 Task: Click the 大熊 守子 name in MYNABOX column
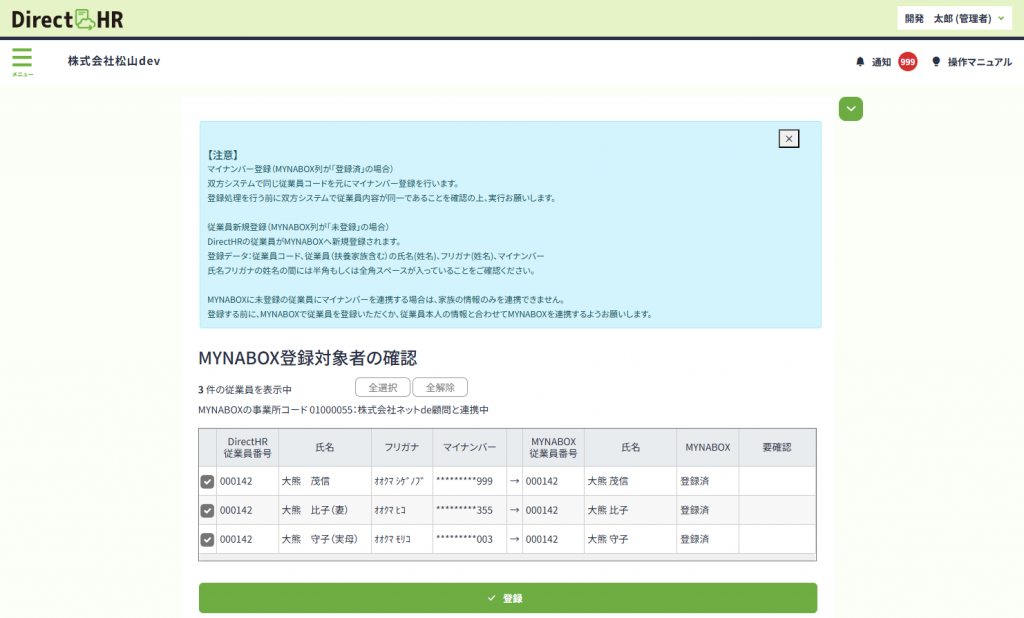(x=607, y=540)
